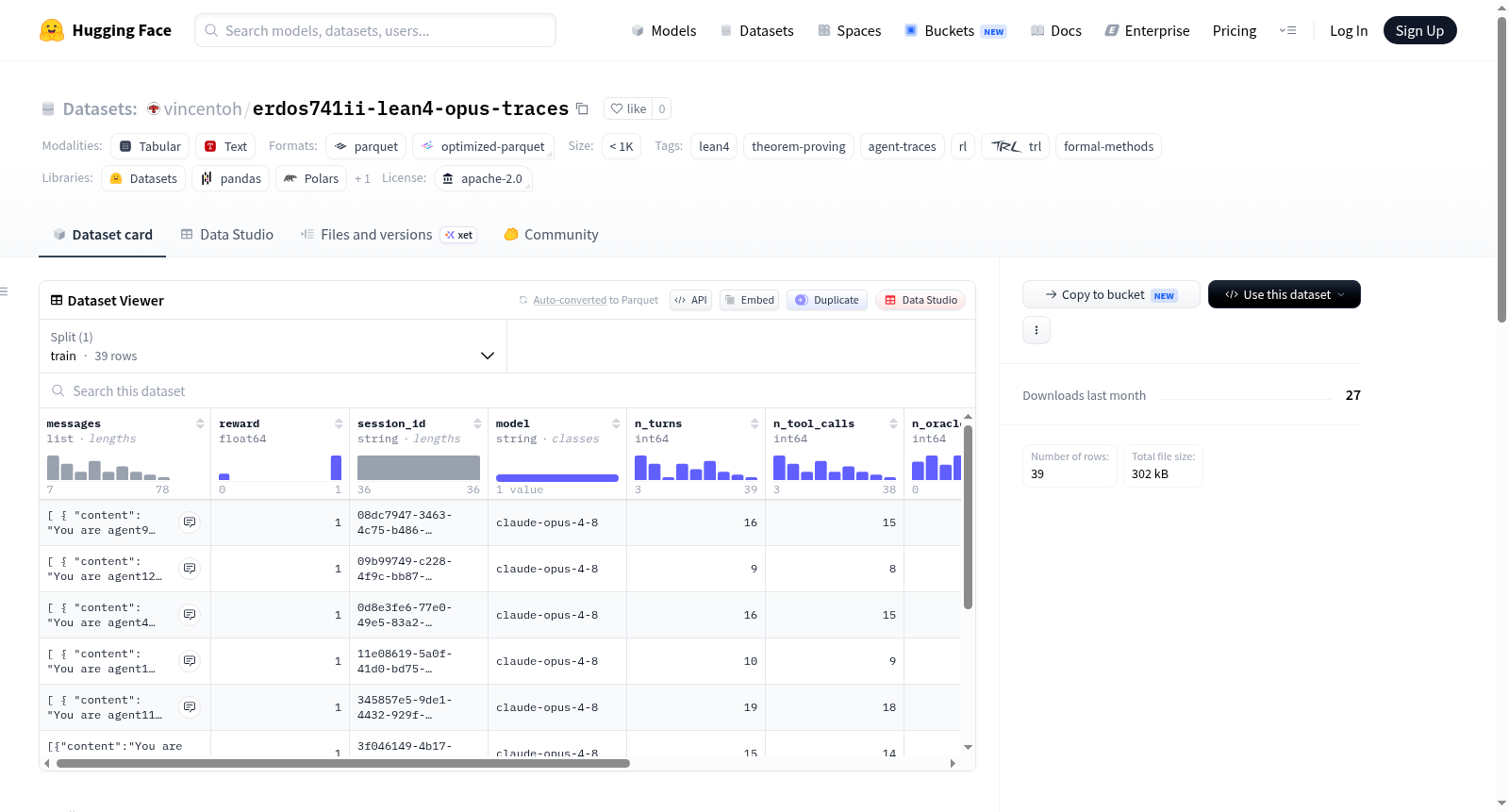Viewport: 1509px width, 812px height.
Task: Open the Enterprise navigation item
Action: point(1148,30)
